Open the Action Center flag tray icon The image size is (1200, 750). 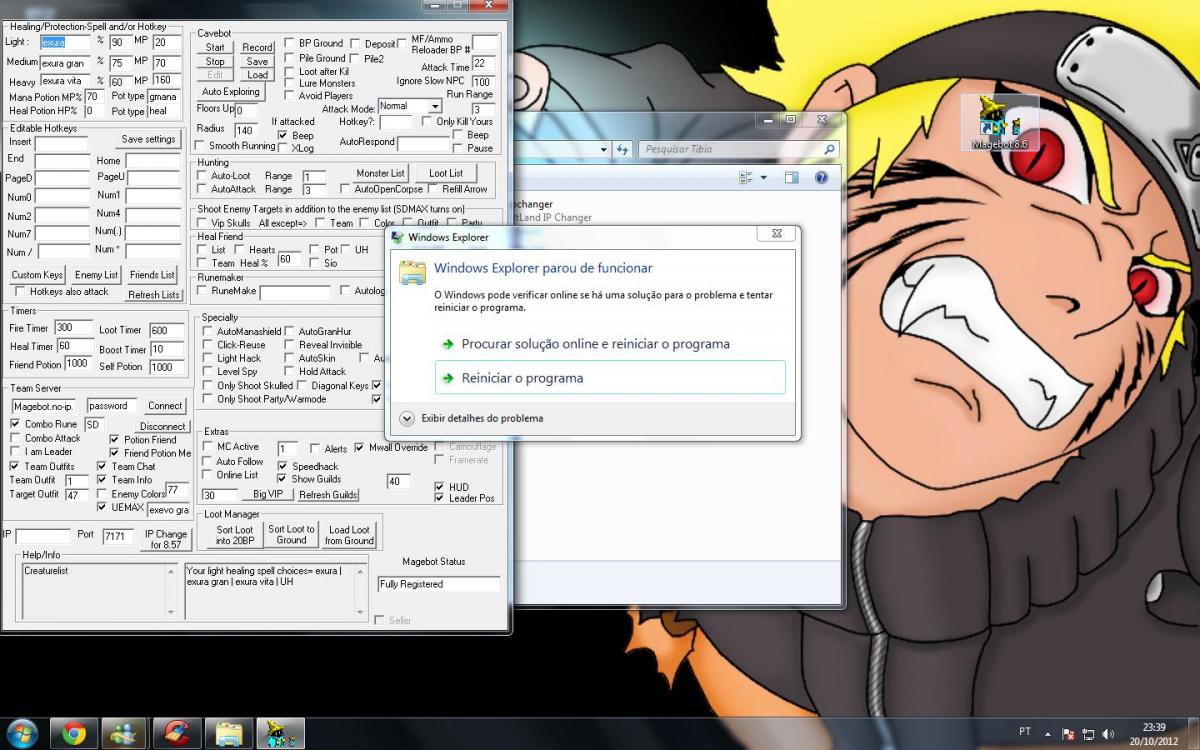pyautogui.click(x=1068, y=734)
